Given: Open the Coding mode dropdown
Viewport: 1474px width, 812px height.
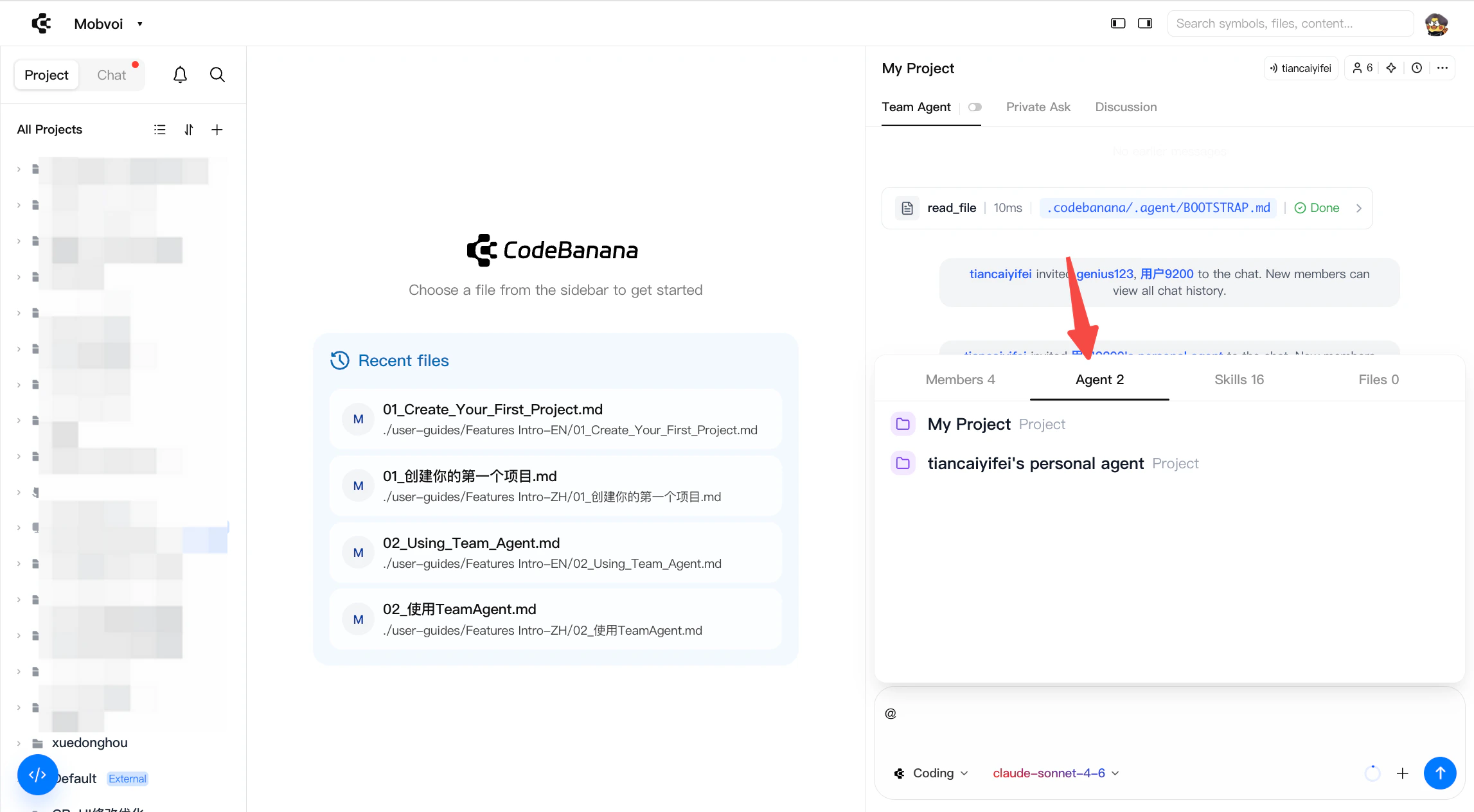Looking at the screenshot, I should coord(931,773).
